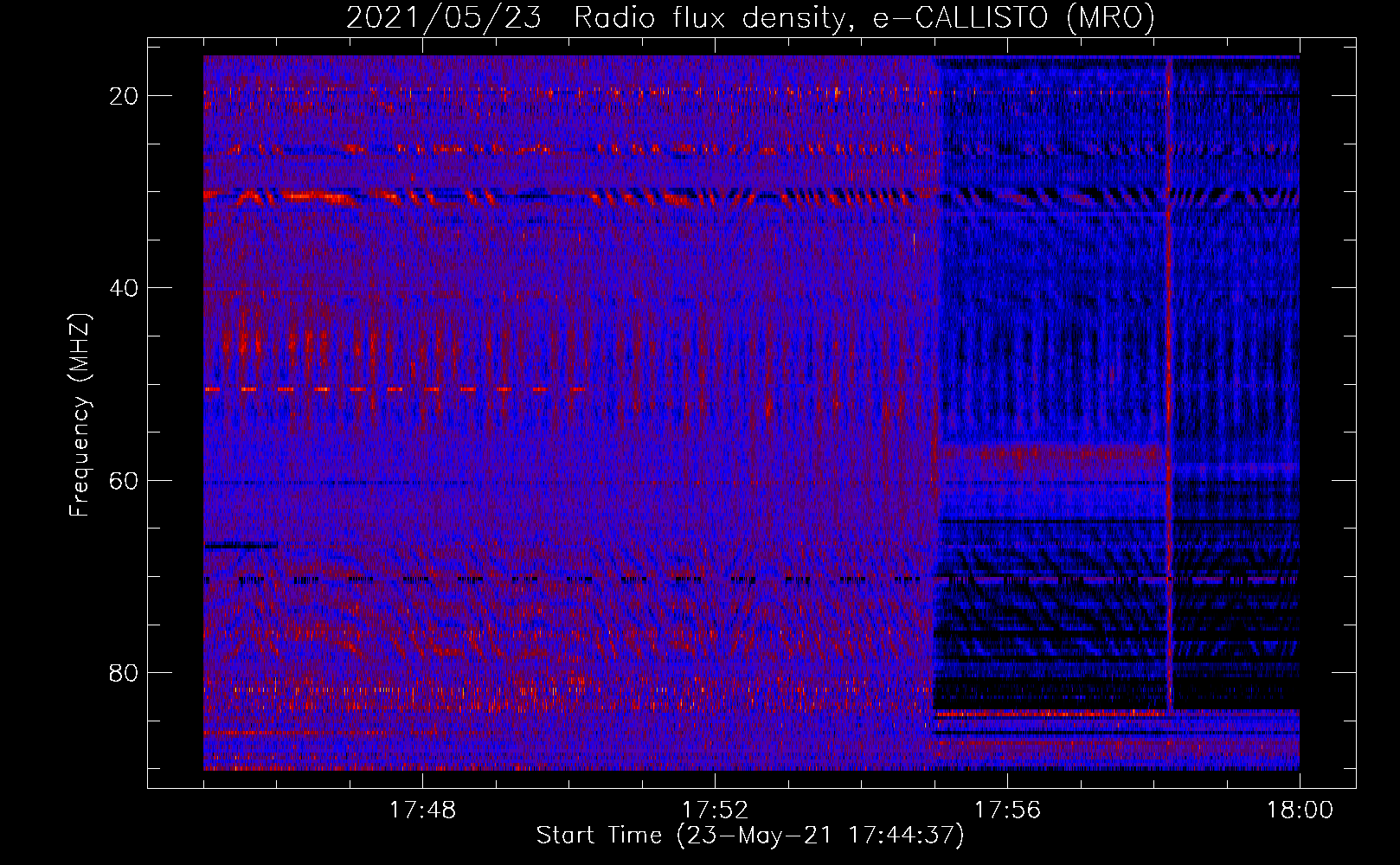Screen dimensions: 1400x865
Task: Click the 20 MHz frequency tick label
Action: point(124,96)
